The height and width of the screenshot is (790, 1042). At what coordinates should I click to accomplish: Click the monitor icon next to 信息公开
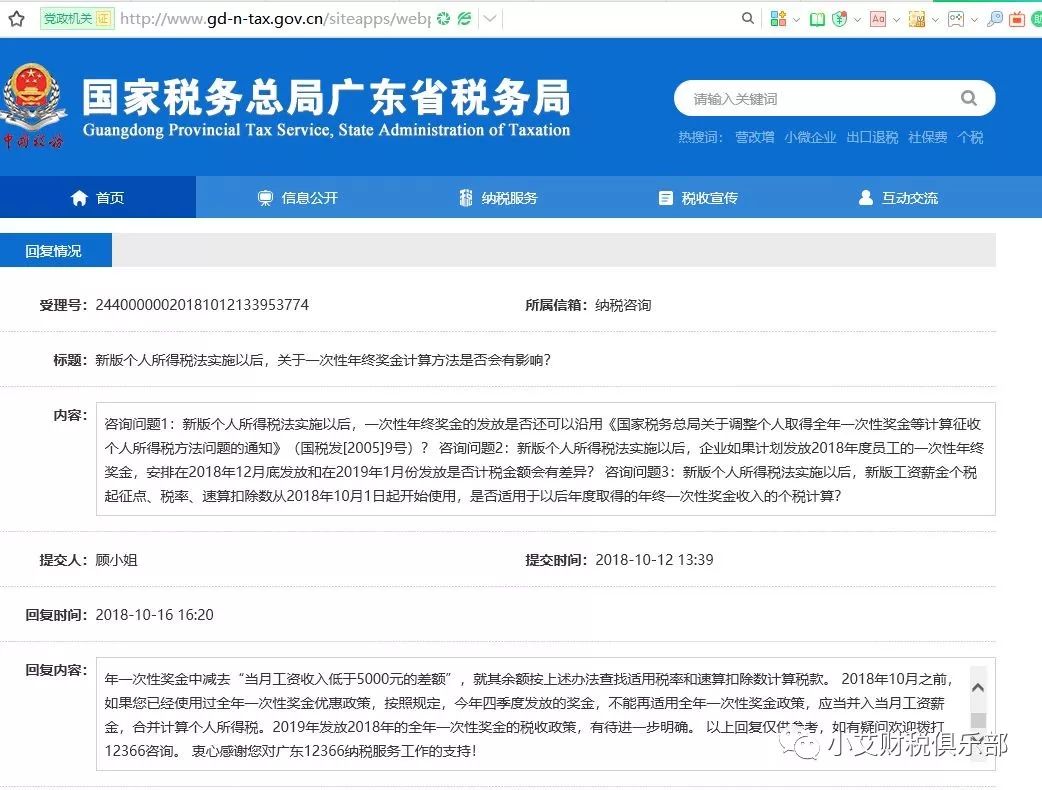tap(265, 198)
